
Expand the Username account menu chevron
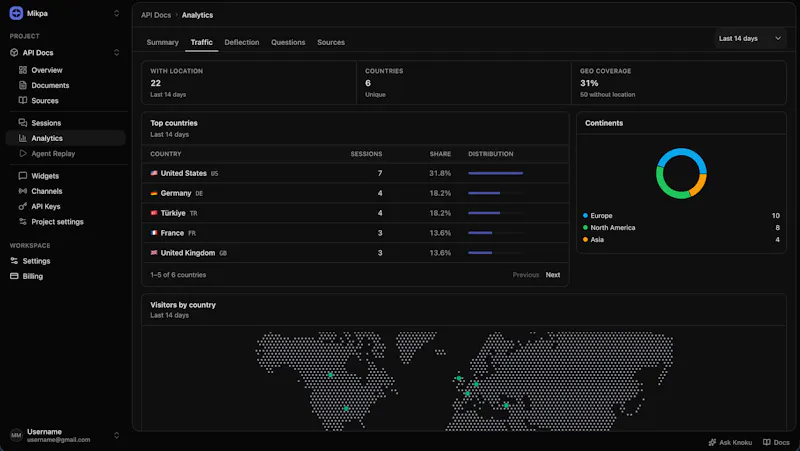click(x=116, y=435)
